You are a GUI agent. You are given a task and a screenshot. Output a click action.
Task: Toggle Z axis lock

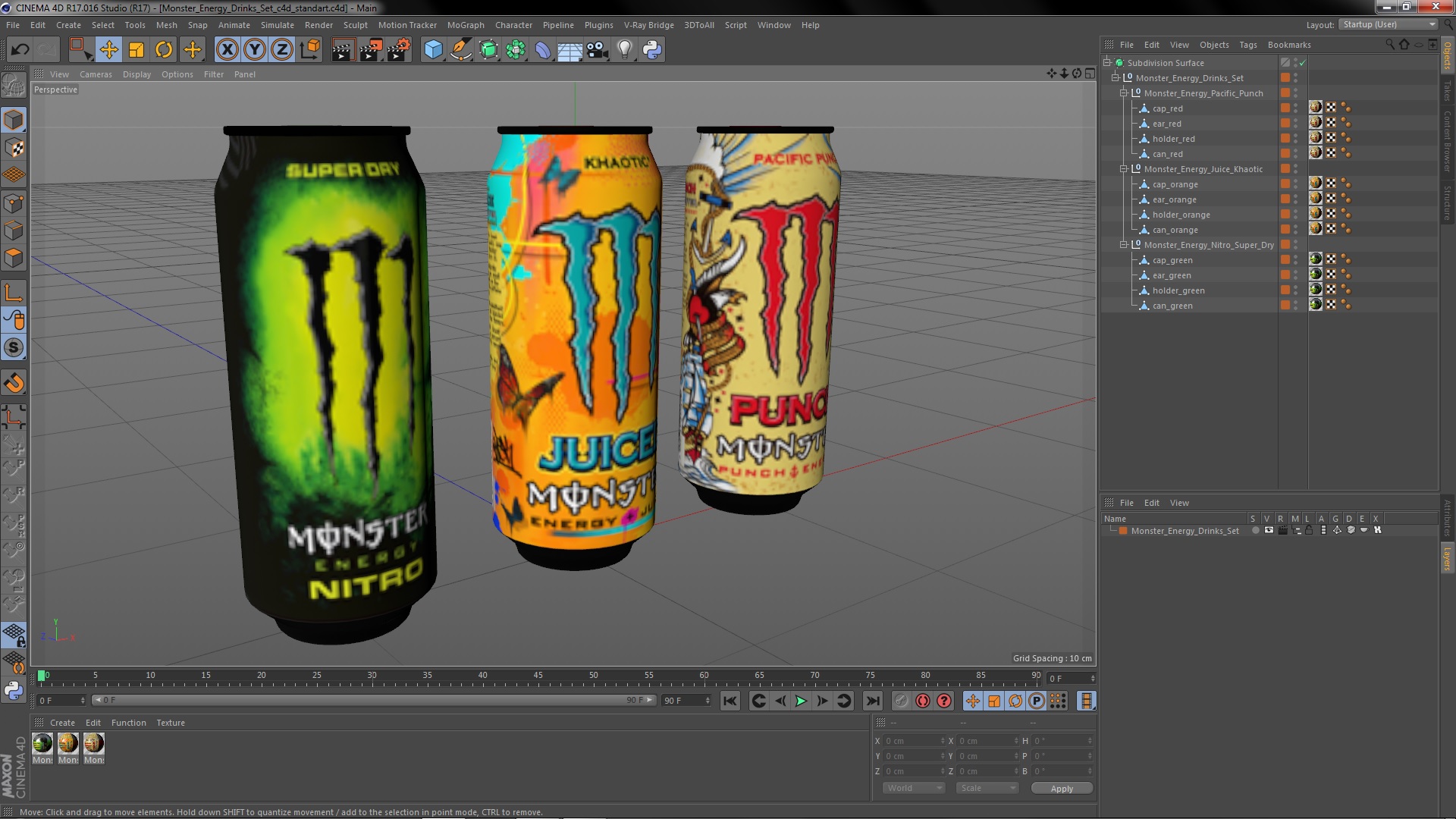point(282,50)
